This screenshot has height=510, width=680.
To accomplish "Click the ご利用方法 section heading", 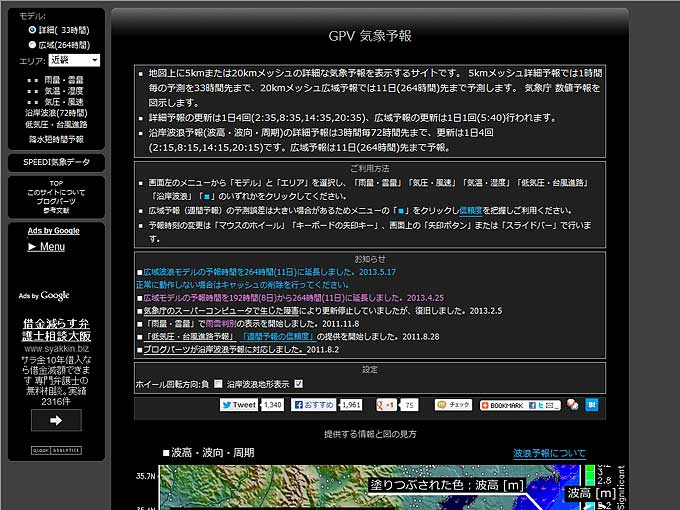I will pyautogui.click(x=370, y=168).
